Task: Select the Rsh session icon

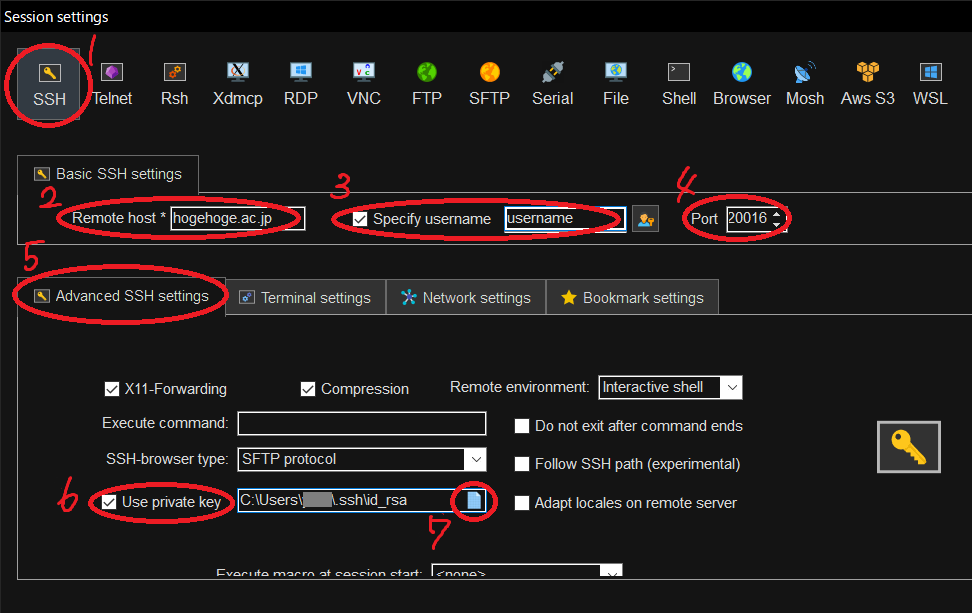Action: 175,84
